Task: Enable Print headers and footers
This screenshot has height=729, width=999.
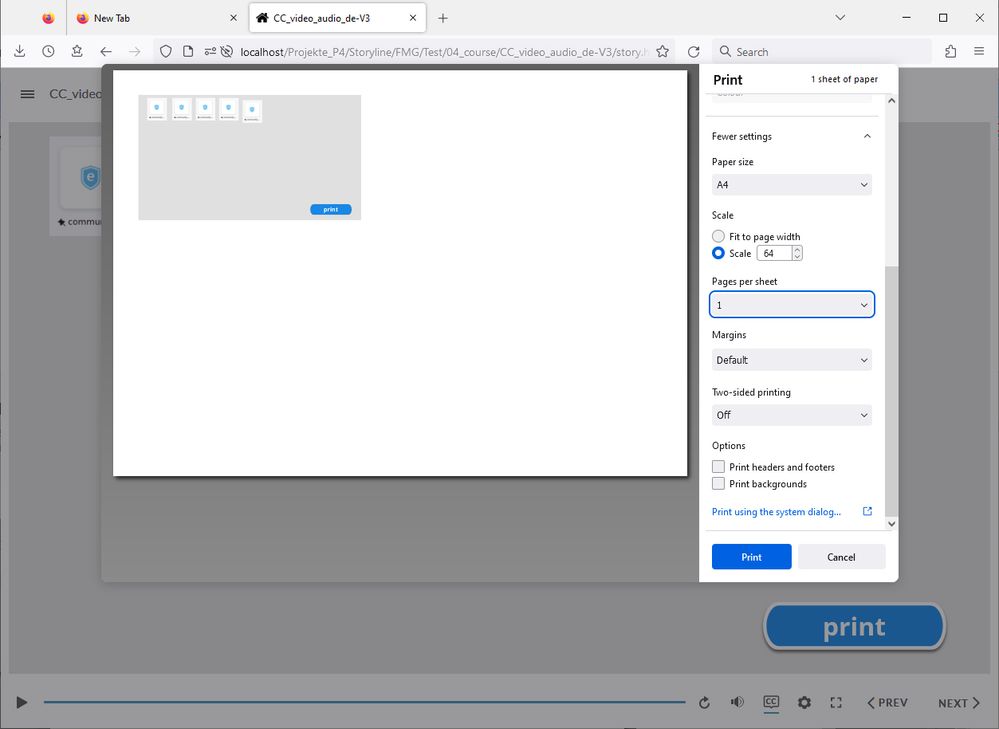Action: [x=718, y=467]
